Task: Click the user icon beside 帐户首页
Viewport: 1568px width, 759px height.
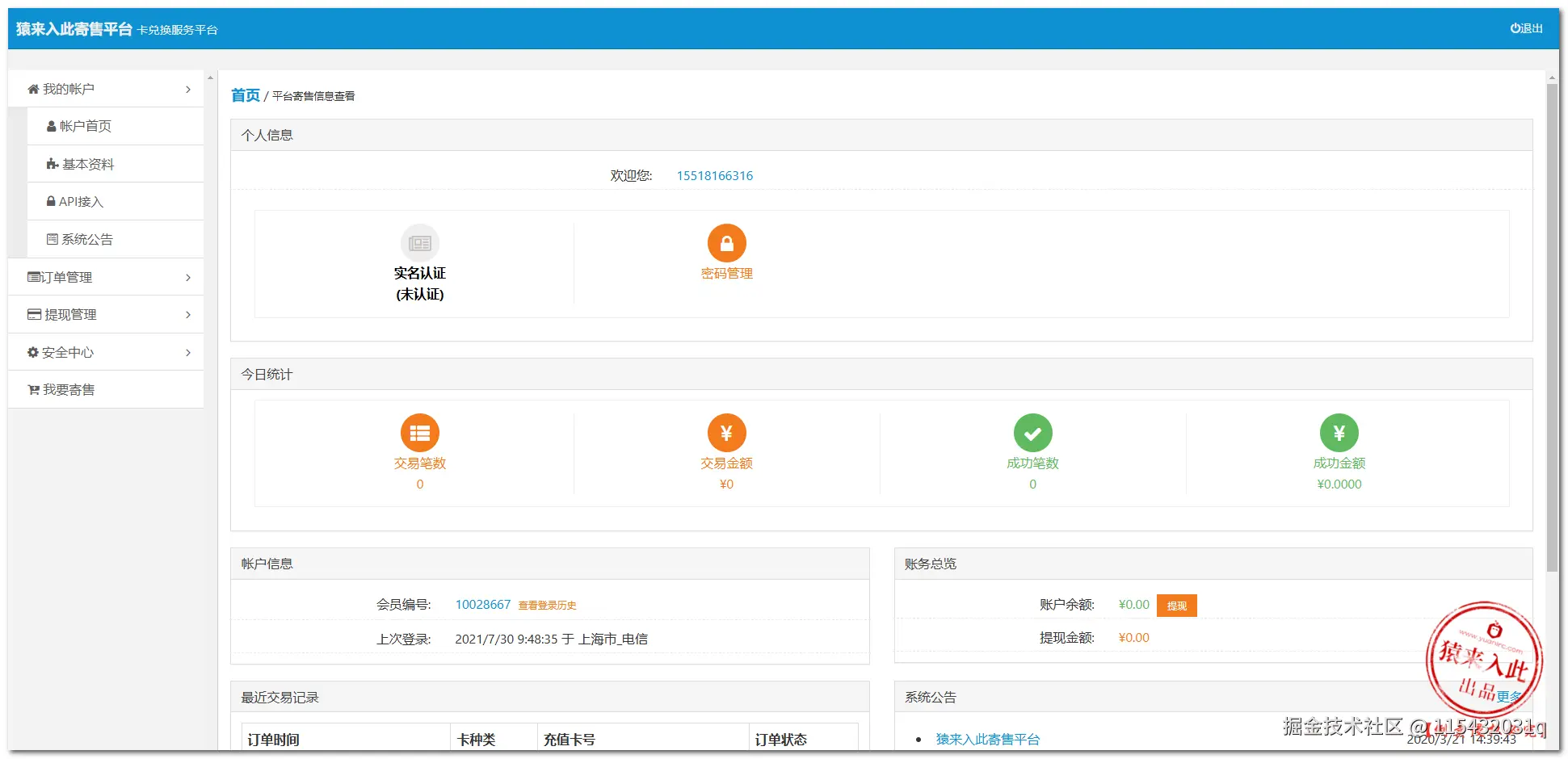Action: (52, 127)
